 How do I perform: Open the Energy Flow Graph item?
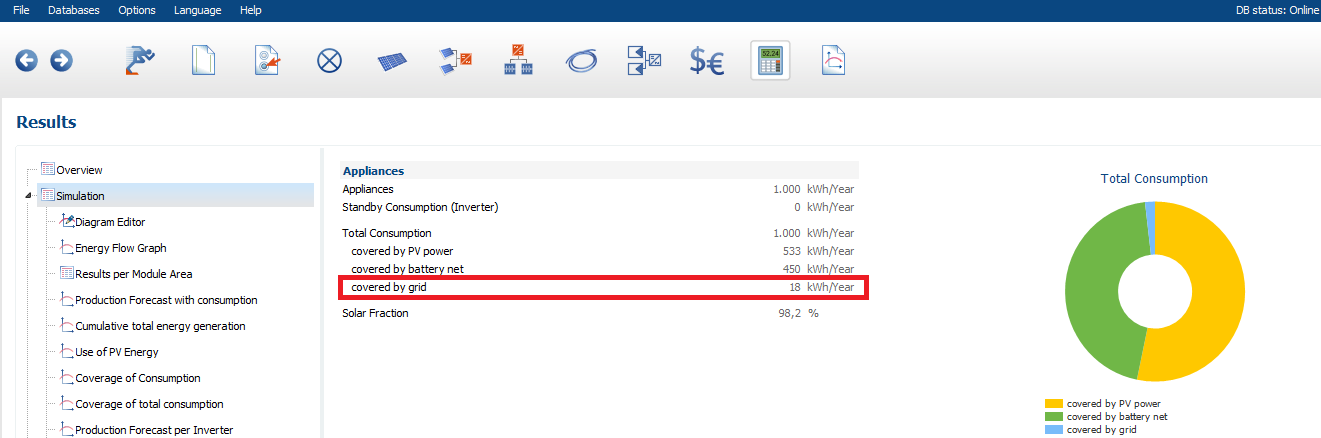click(x=120, y=248)
